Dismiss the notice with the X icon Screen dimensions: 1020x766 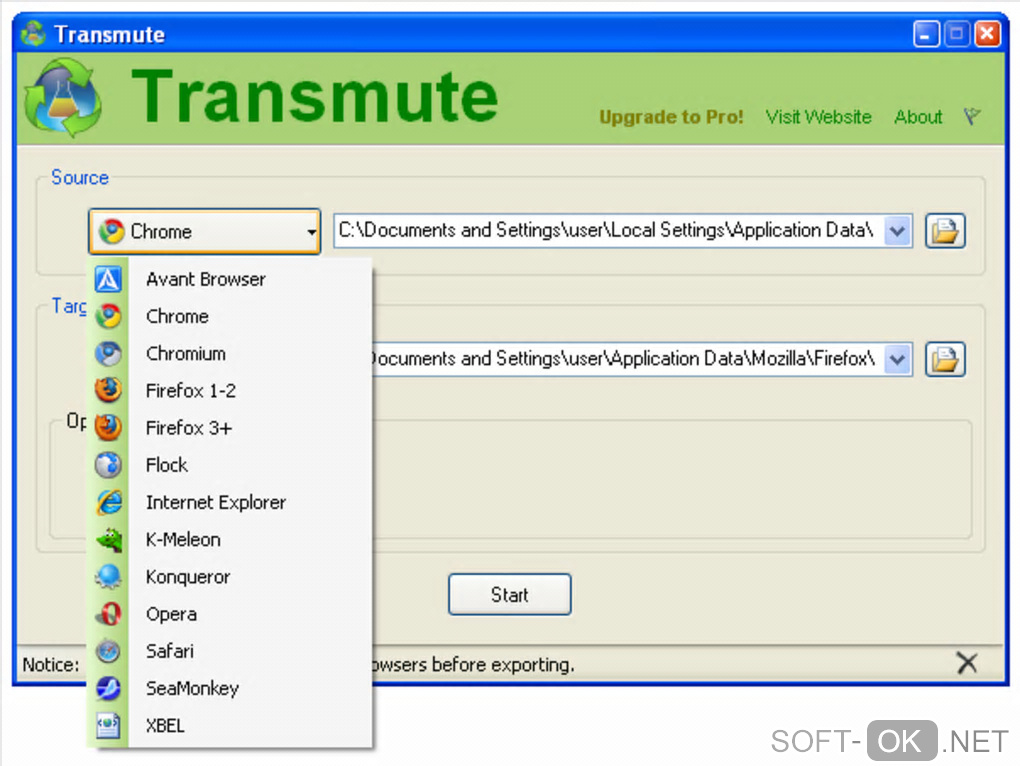click(x=967, y=663)
